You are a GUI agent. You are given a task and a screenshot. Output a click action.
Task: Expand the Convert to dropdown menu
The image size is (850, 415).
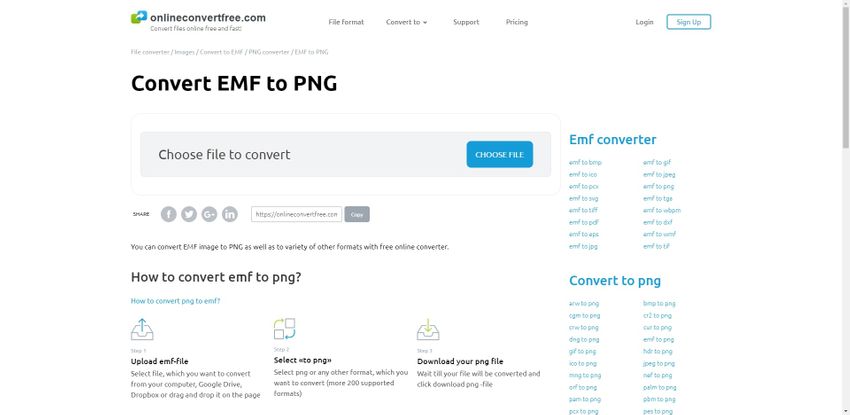click(x=406, y=22)
